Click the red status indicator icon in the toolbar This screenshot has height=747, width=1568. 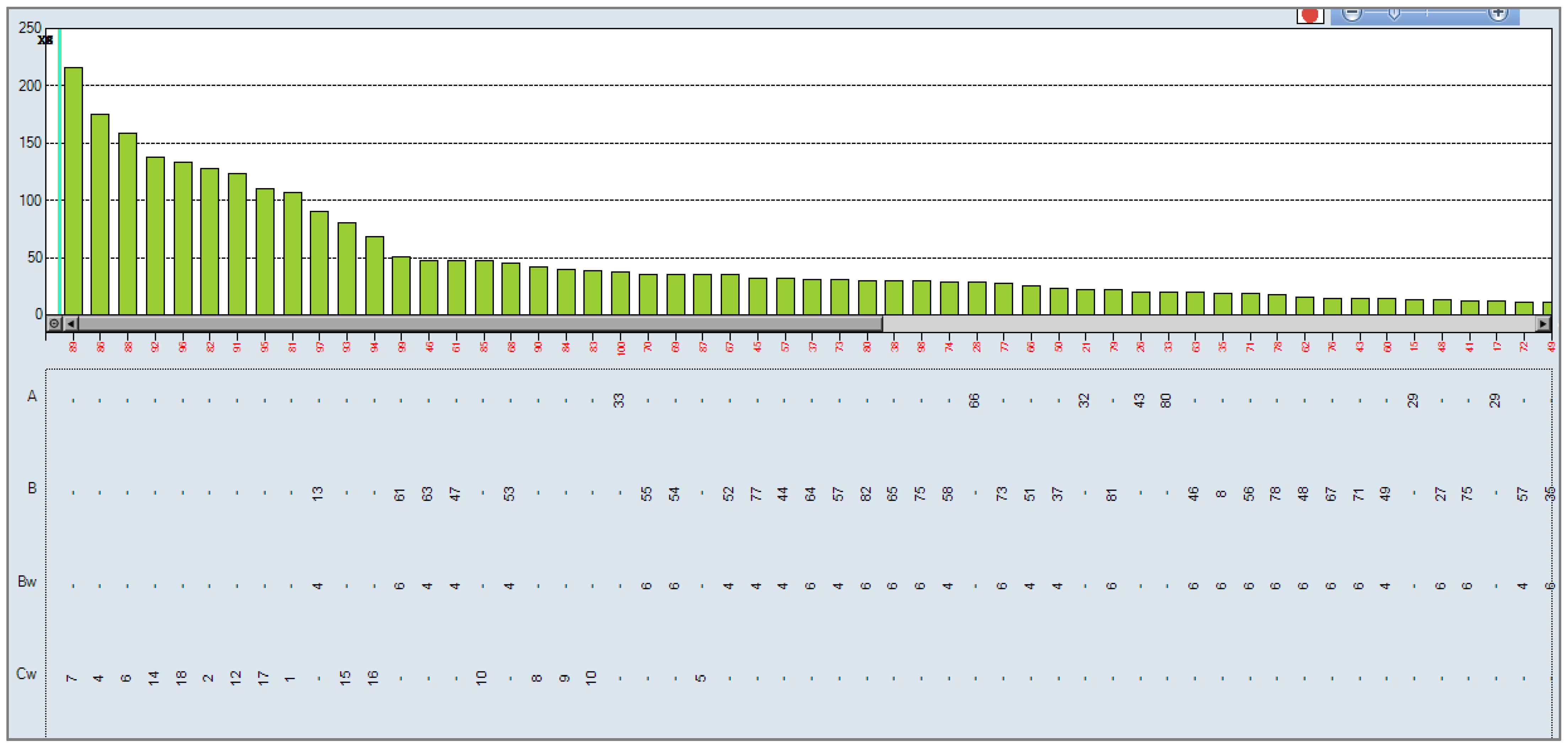[x=1310, y=15]
